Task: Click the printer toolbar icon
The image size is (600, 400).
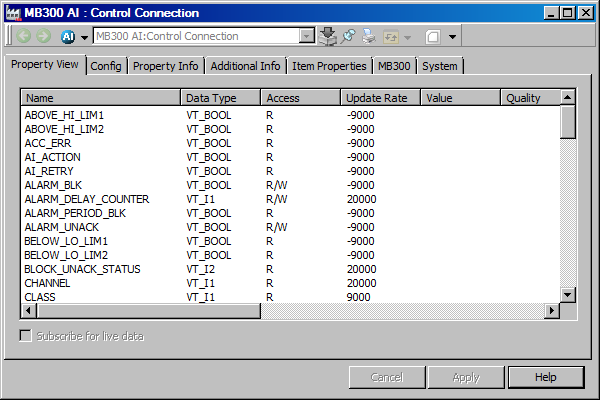Action: tap(369, 36)
